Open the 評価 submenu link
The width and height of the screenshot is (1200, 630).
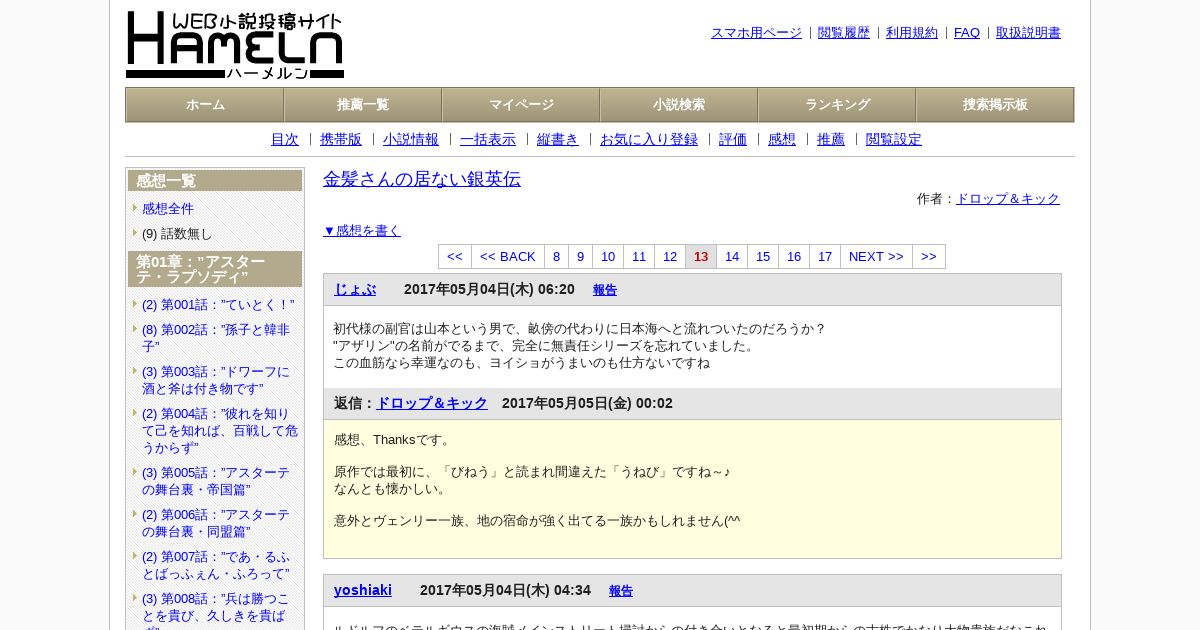[x=733, y=140]
